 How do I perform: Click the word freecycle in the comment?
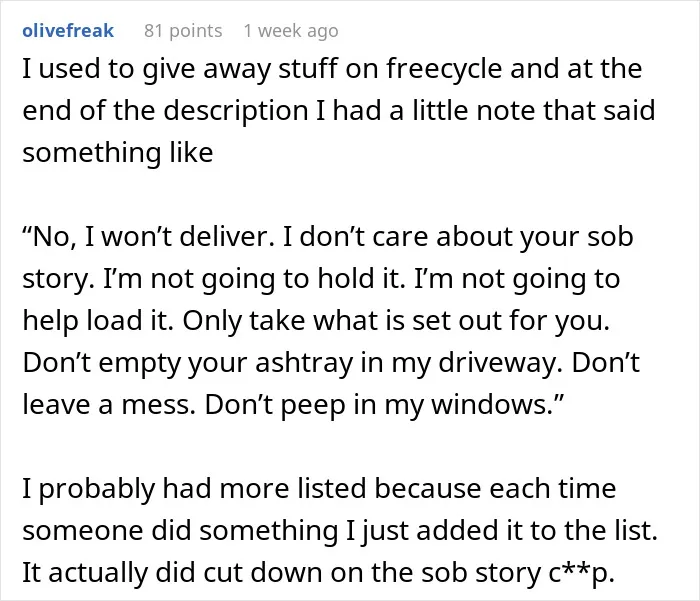[444, 69]
